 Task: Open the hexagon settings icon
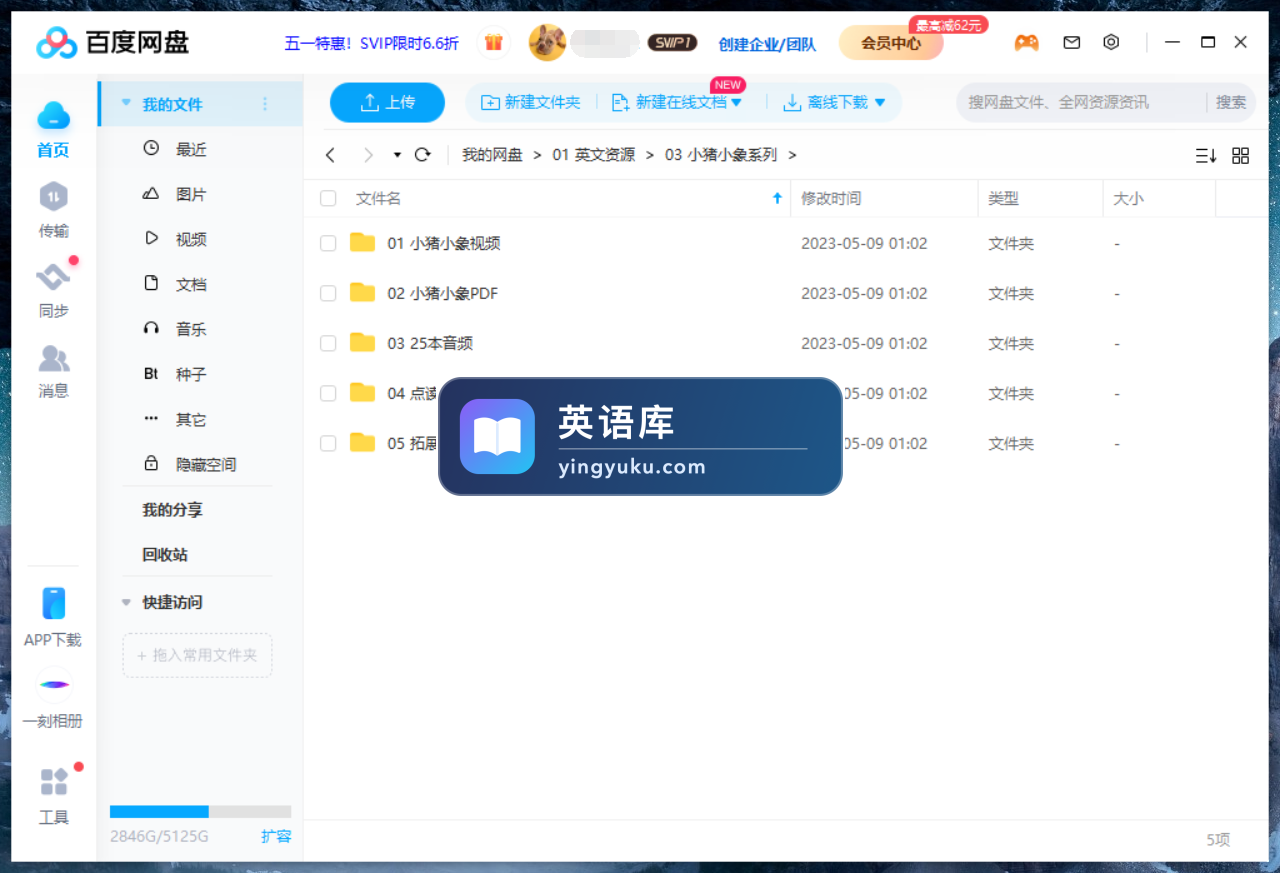(1111, 42)
